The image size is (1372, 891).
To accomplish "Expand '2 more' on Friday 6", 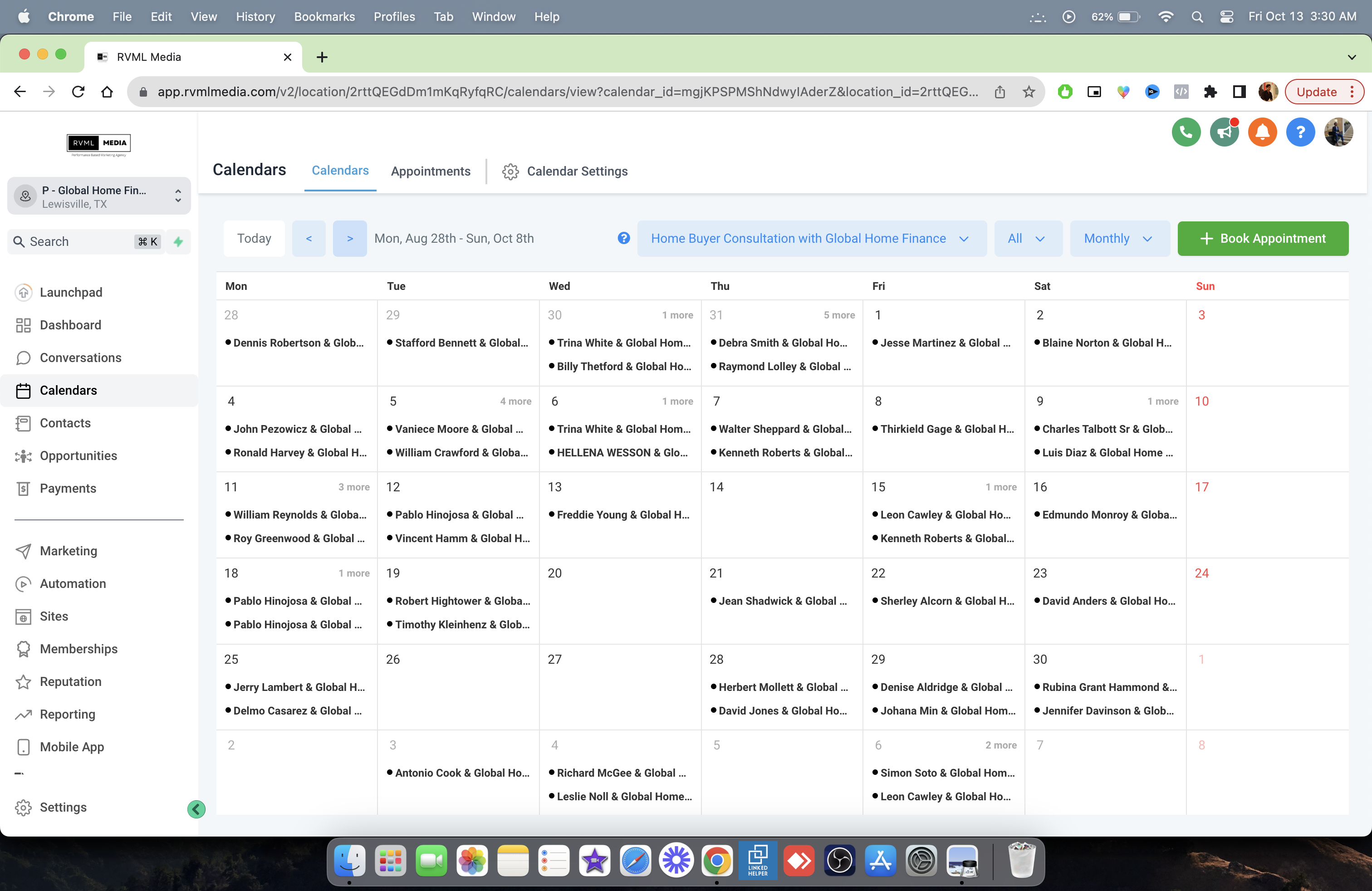I will 1001,745.
